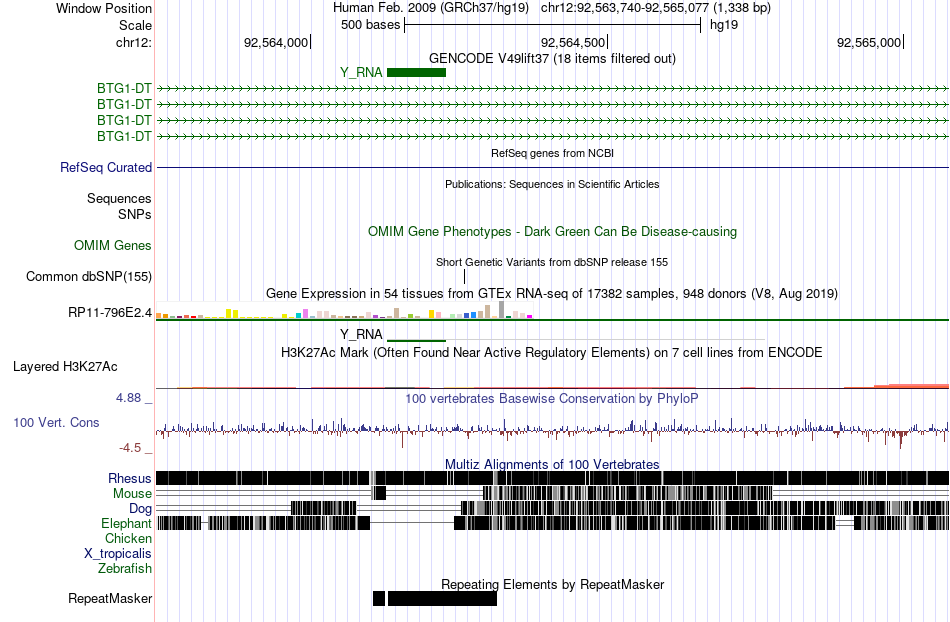
Task: Click the Sequences track label
Action: coord(119,198)
